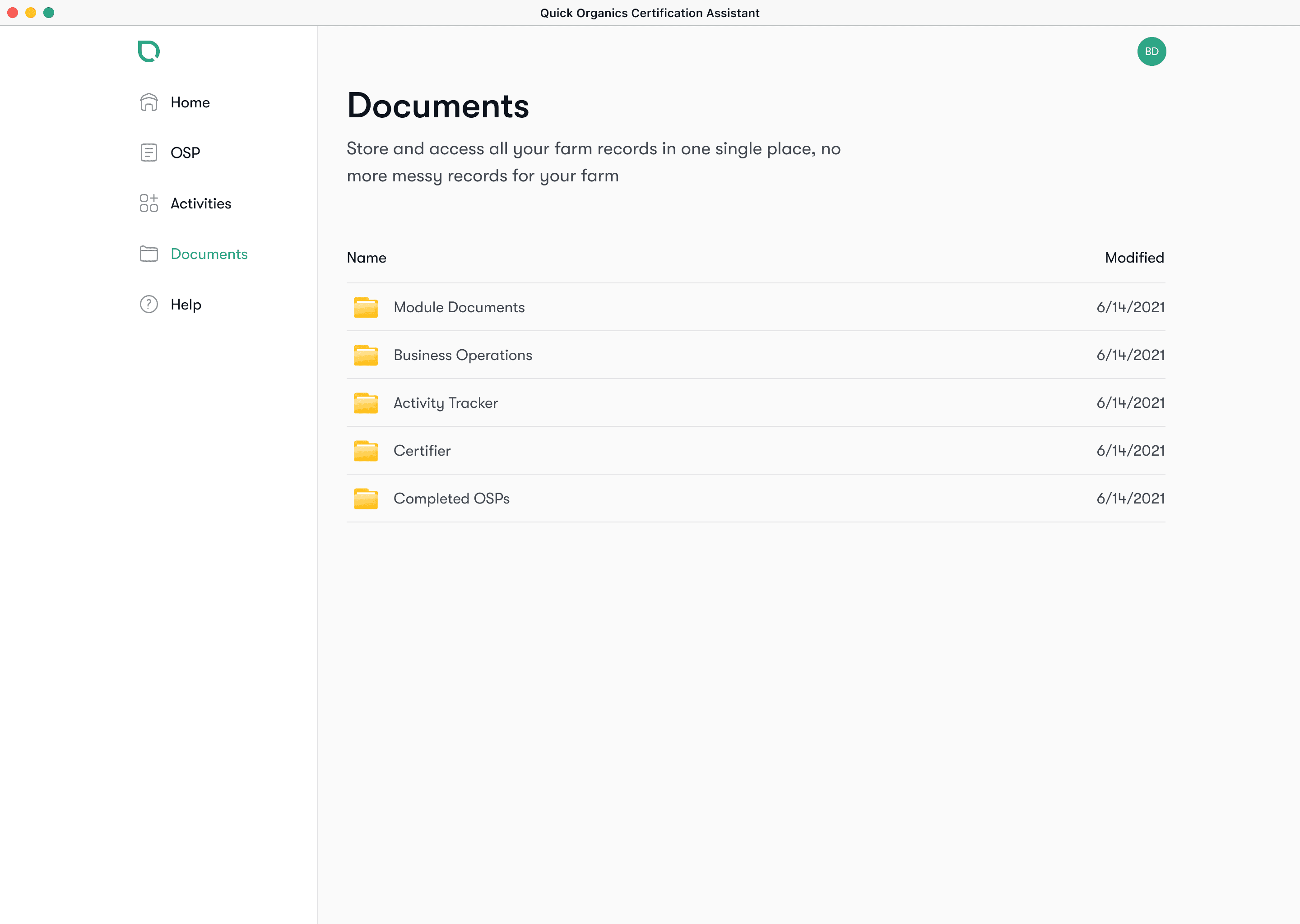Image resolution: width=1300 pixels, height=924 pixels.
Task: Open Completed OSPs folder name
Action: [x=451, y=499]
